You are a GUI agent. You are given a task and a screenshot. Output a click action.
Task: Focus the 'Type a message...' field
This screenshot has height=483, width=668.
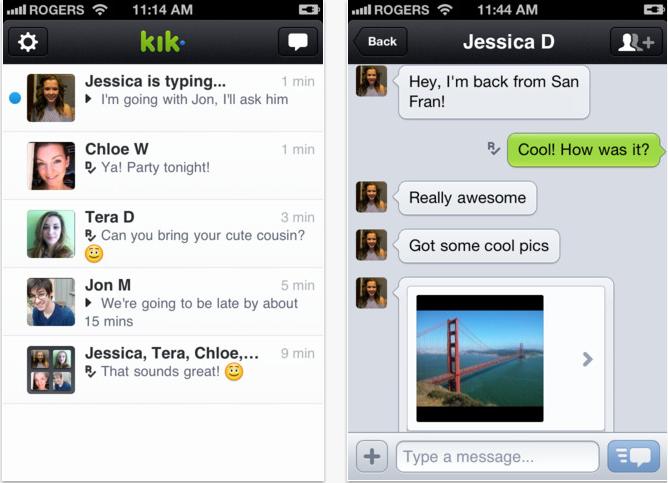coord(498,457)
